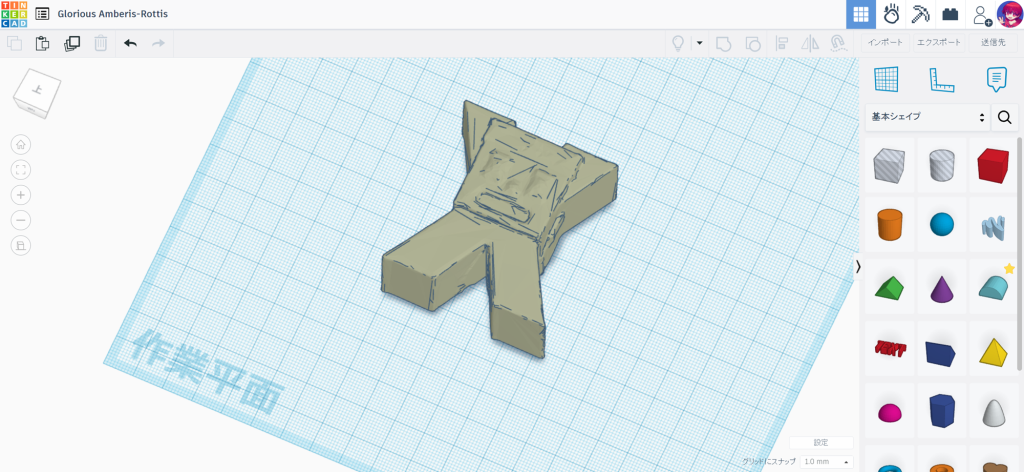Open the 基本シェイプ shape category dropdown
The width and height of the screenshot is (1024, 472).
coord(927,118)
